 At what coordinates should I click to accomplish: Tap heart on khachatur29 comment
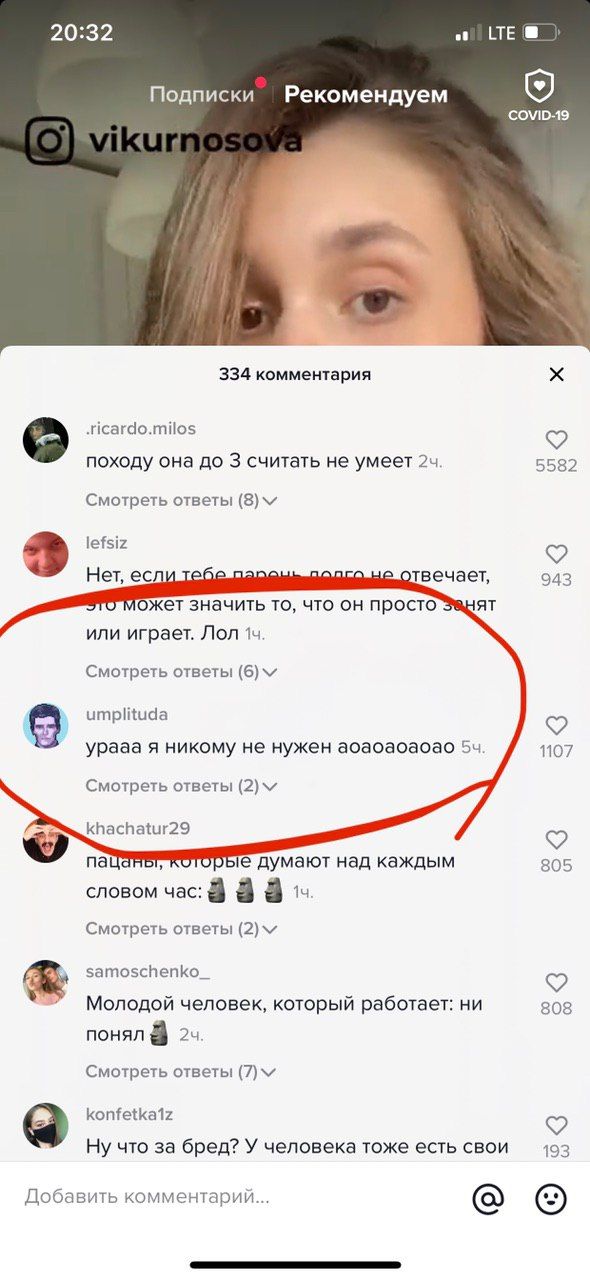556,840
